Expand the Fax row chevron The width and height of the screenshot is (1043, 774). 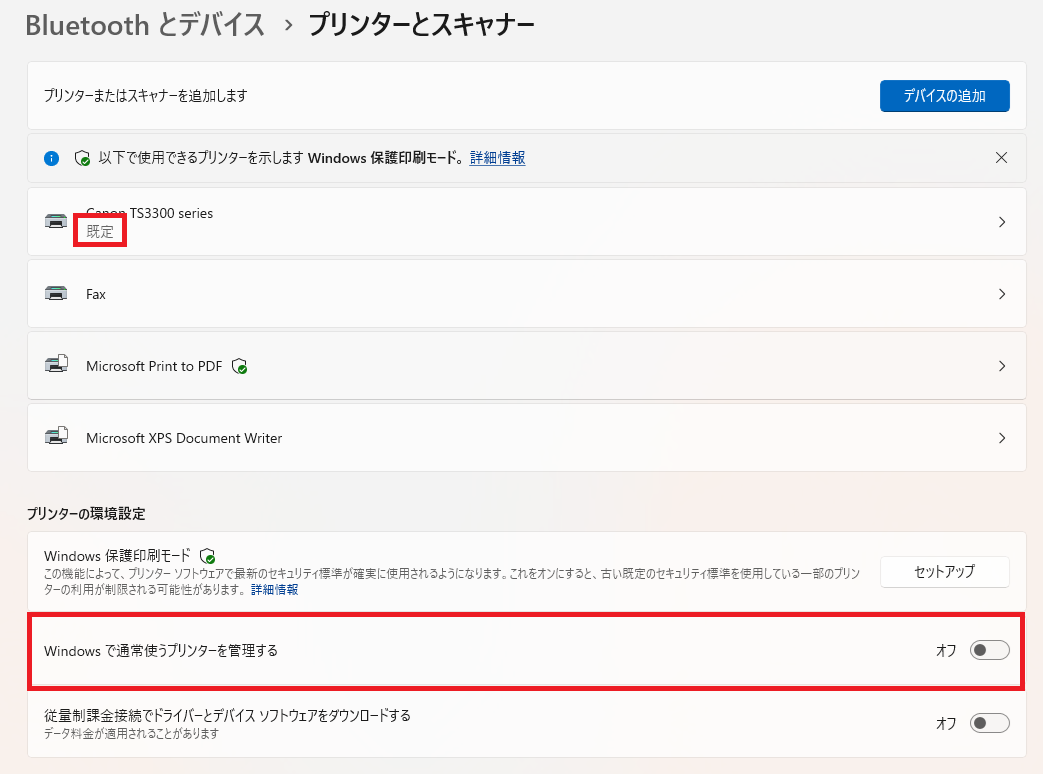pyautogui.click(x=1002, y=294)
